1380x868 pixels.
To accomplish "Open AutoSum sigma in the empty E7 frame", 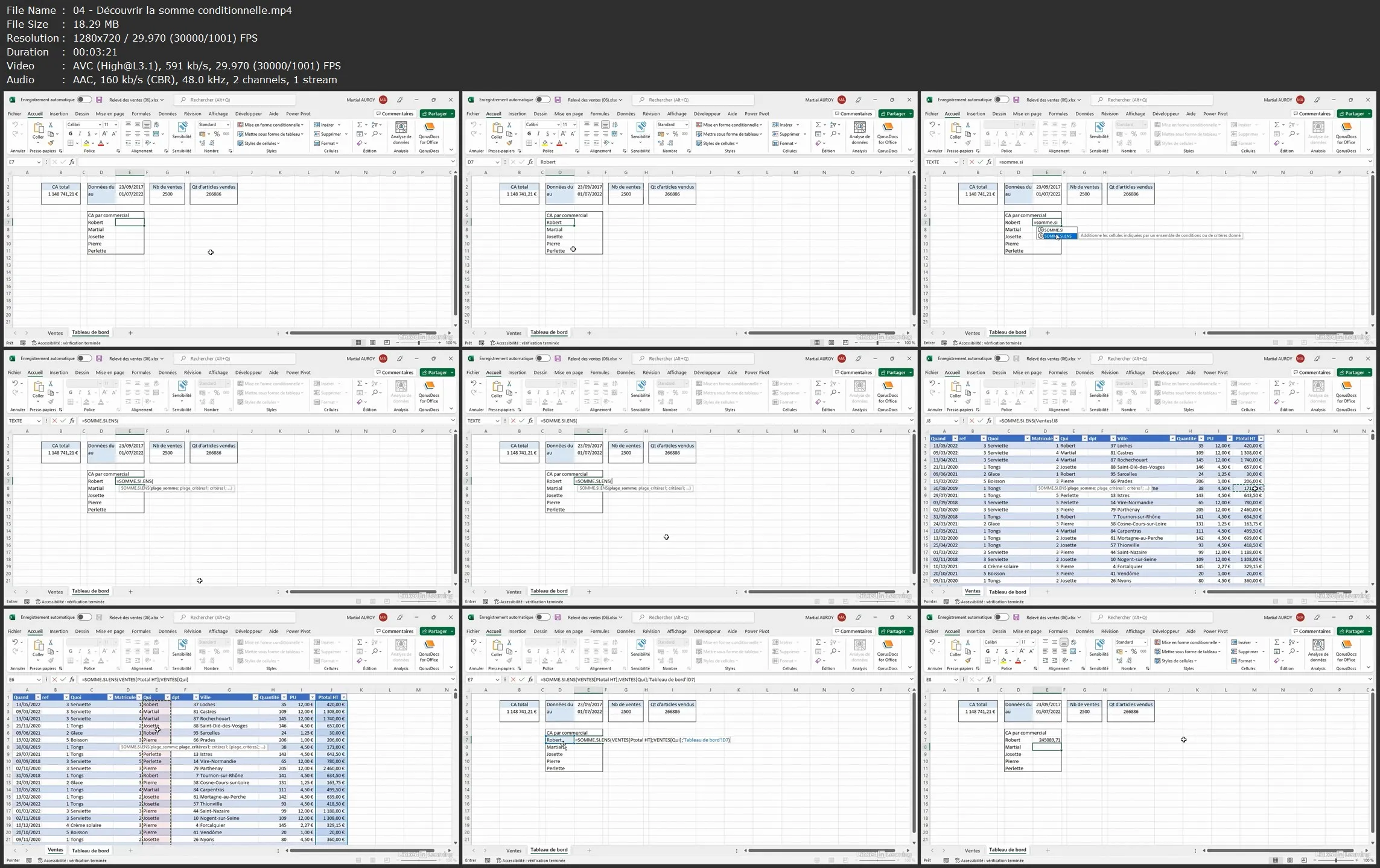I will pos(360,125).
